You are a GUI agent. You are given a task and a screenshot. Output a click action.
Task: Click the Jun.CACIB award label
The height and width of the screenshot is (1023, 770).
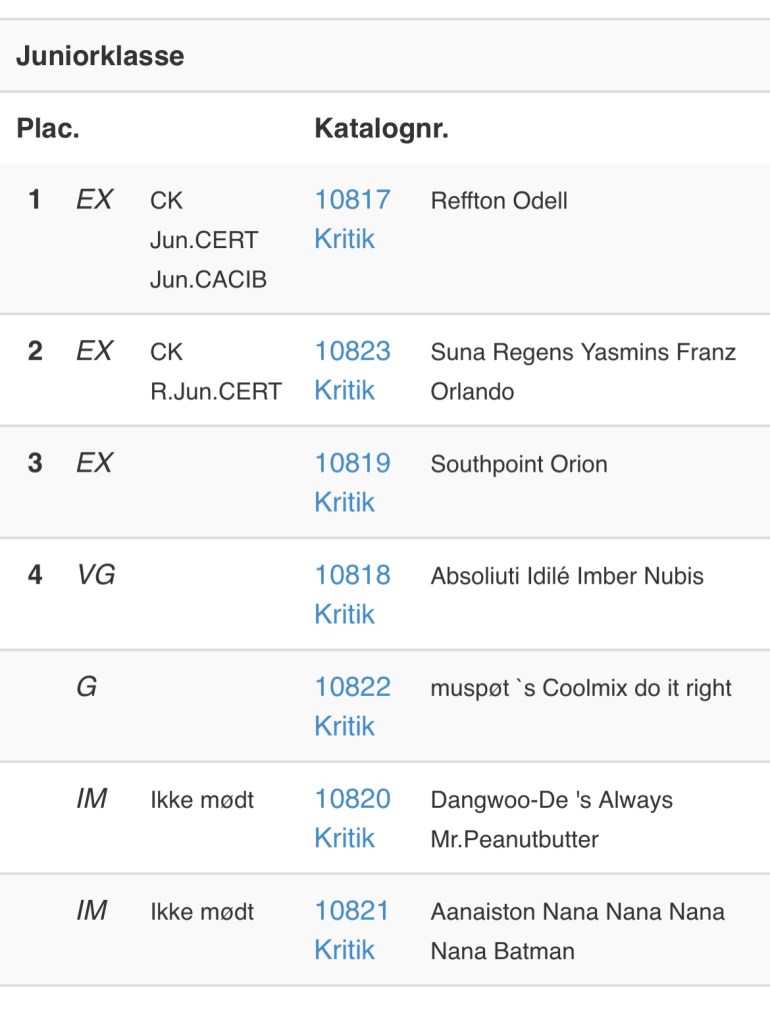click(x=208, y=280)
